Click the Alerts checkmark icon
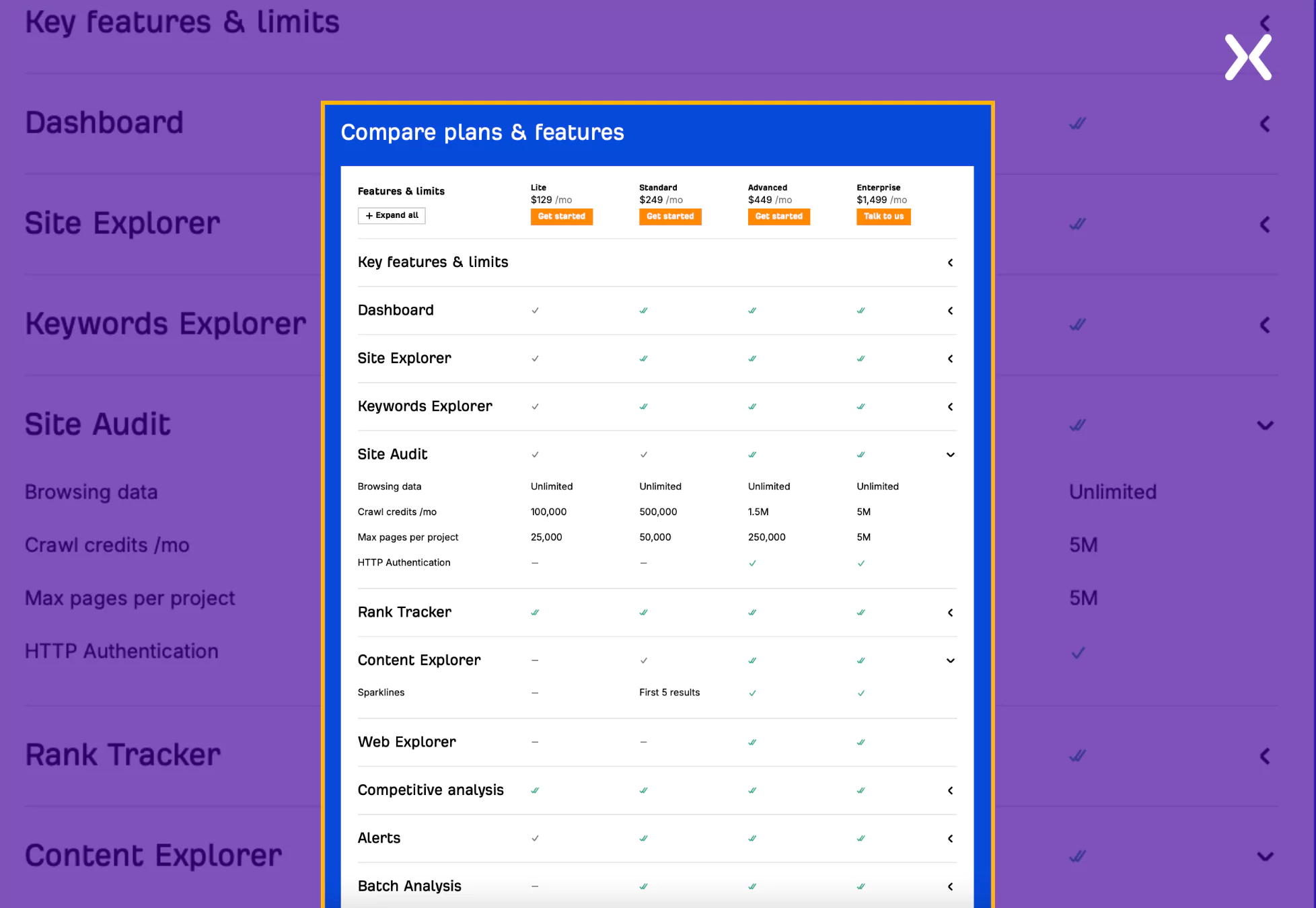1316x908 pixels. pyautogui.click(x=535, y=837)
